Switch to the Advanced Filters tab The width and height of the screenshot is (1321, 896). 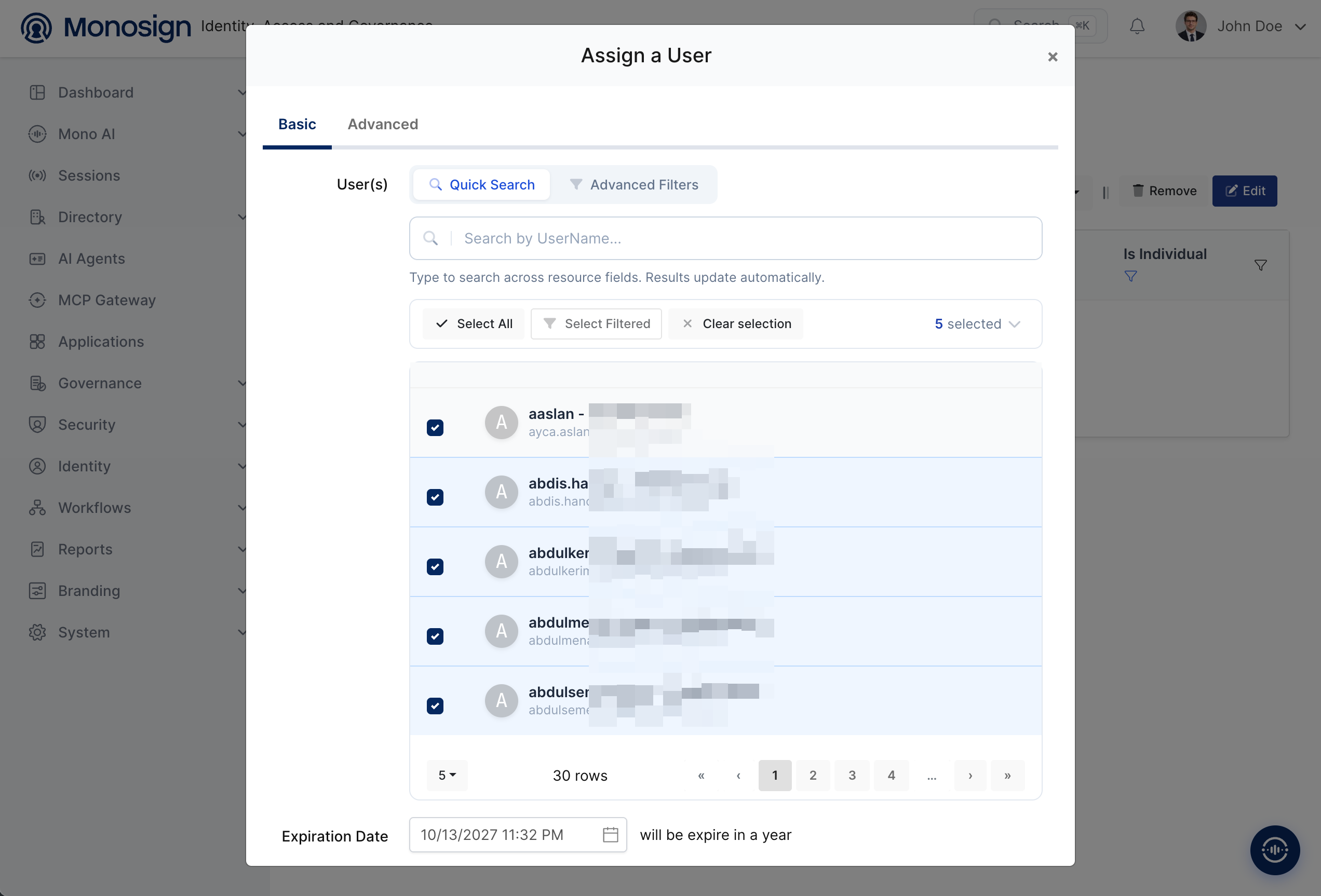pos(634,185)
